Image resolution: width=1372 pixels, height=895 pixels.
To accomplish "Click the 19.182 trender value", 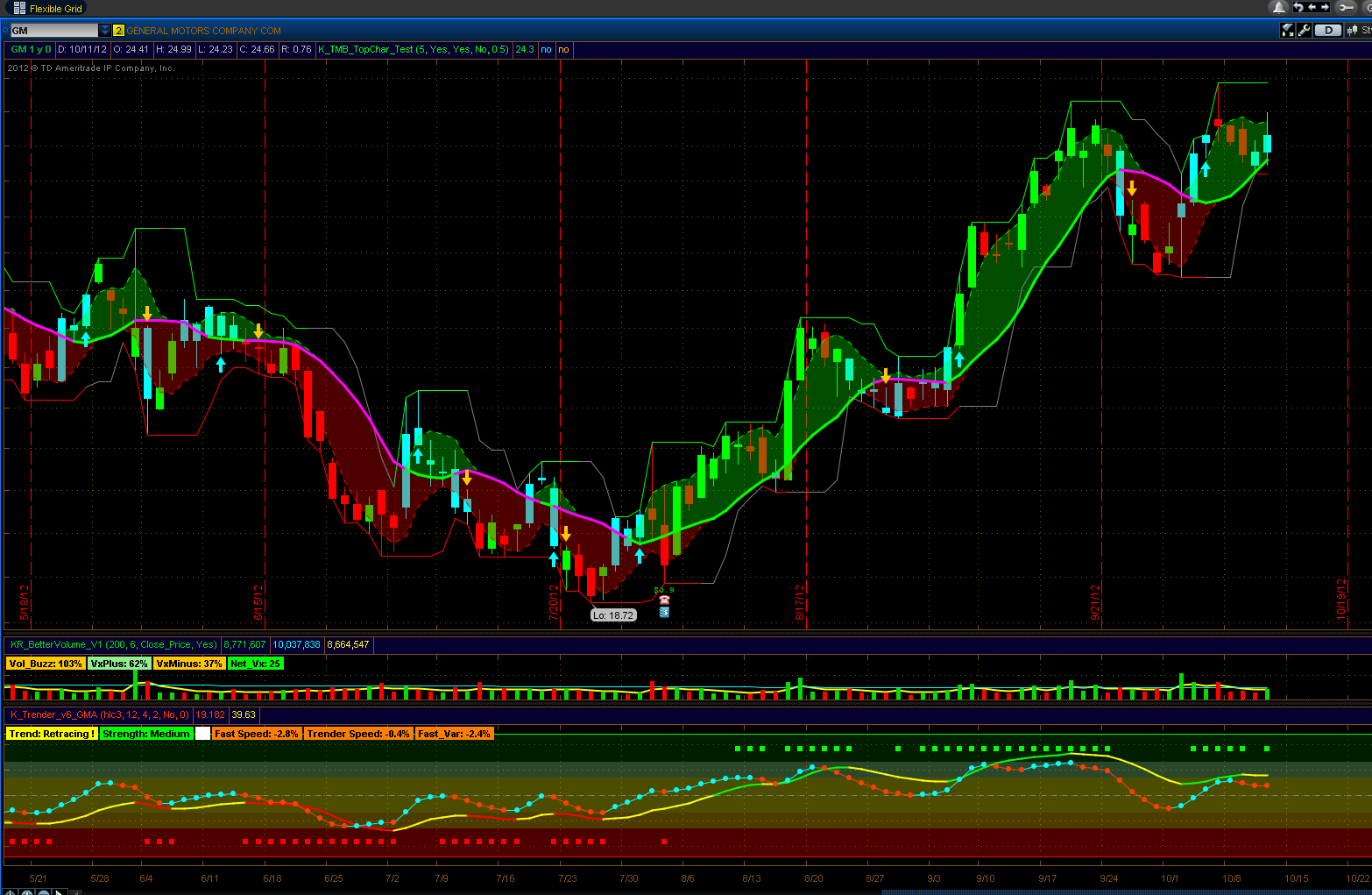I will pyautogui.click(x=210, y=714).
